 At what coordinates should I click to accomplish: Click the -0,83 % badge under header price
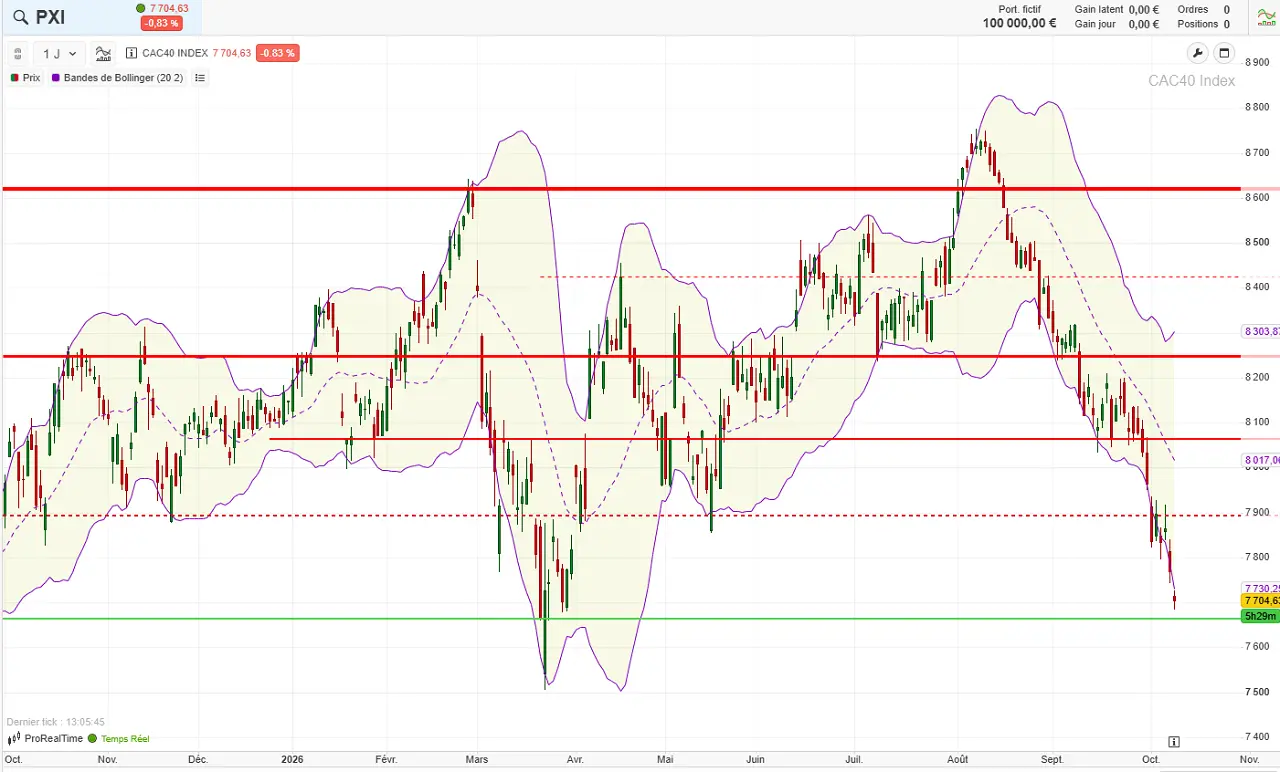(x=161, y=23)
